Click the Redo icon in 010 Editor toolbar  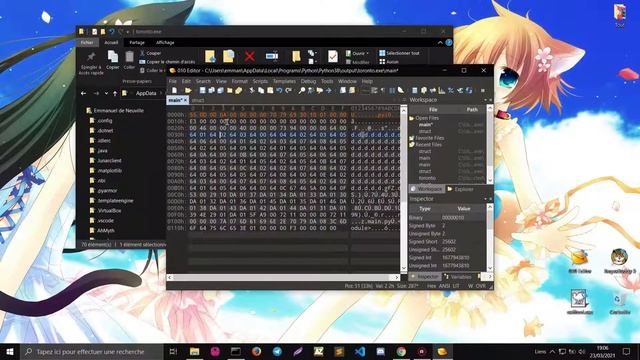[x=288, y=90]
